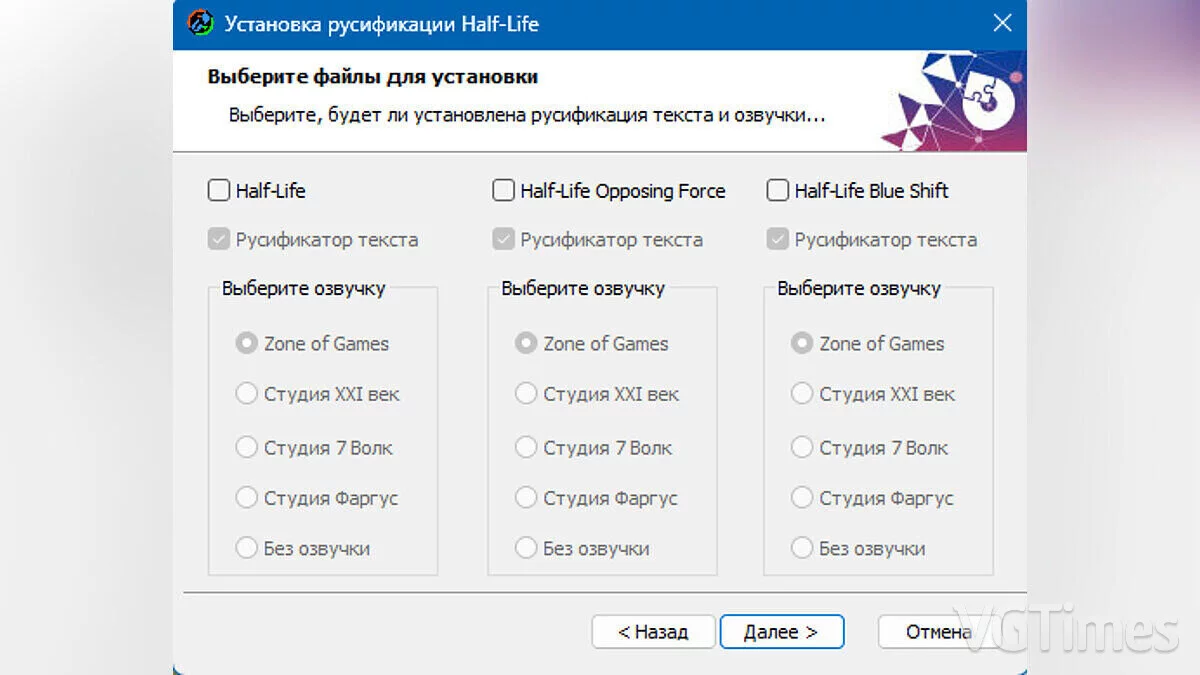Choose Студия XXI век for Half-Life
Viewport: 1200px width, 675px height.
pos(246,394)
